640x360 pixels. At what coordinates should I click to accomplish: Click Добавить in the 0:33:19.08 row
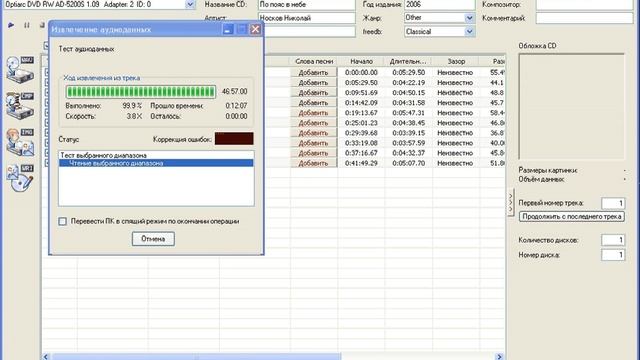click(313, 143)
